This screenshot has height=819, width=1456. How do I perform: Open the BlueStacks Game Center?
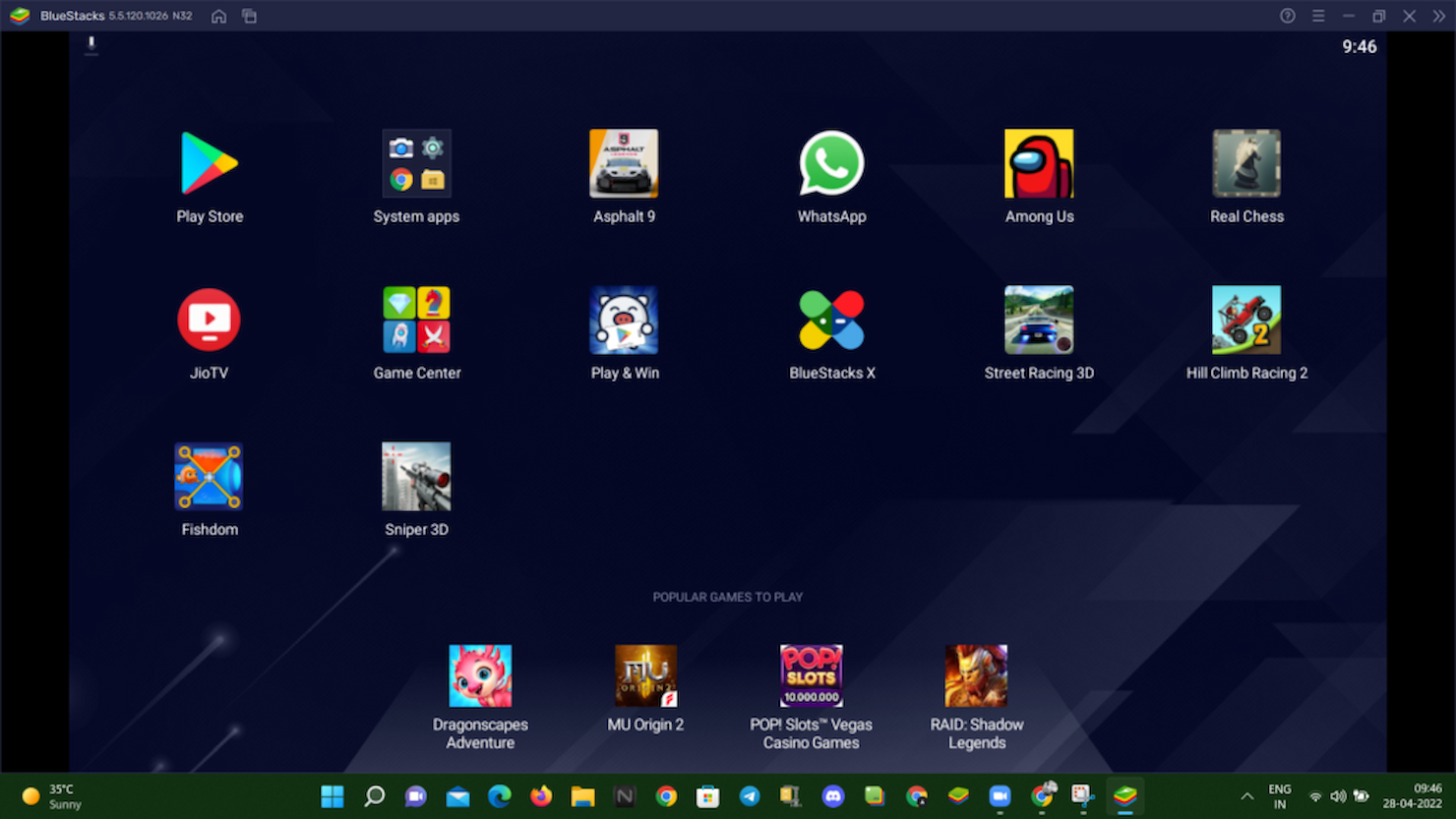(x=416, y=320)
